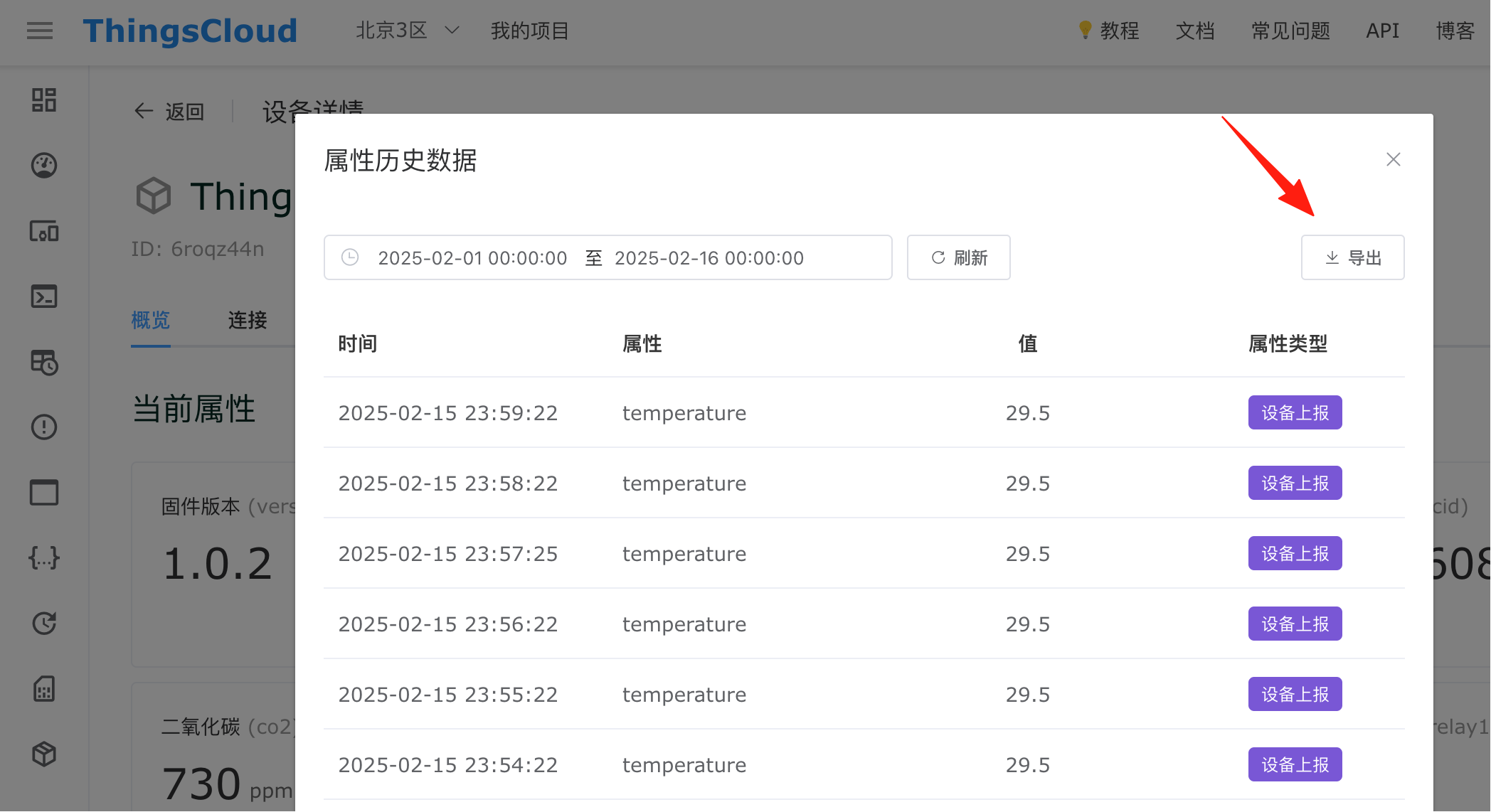
Task: Click the 刷新 refresh button
Action: click(959, 257)
